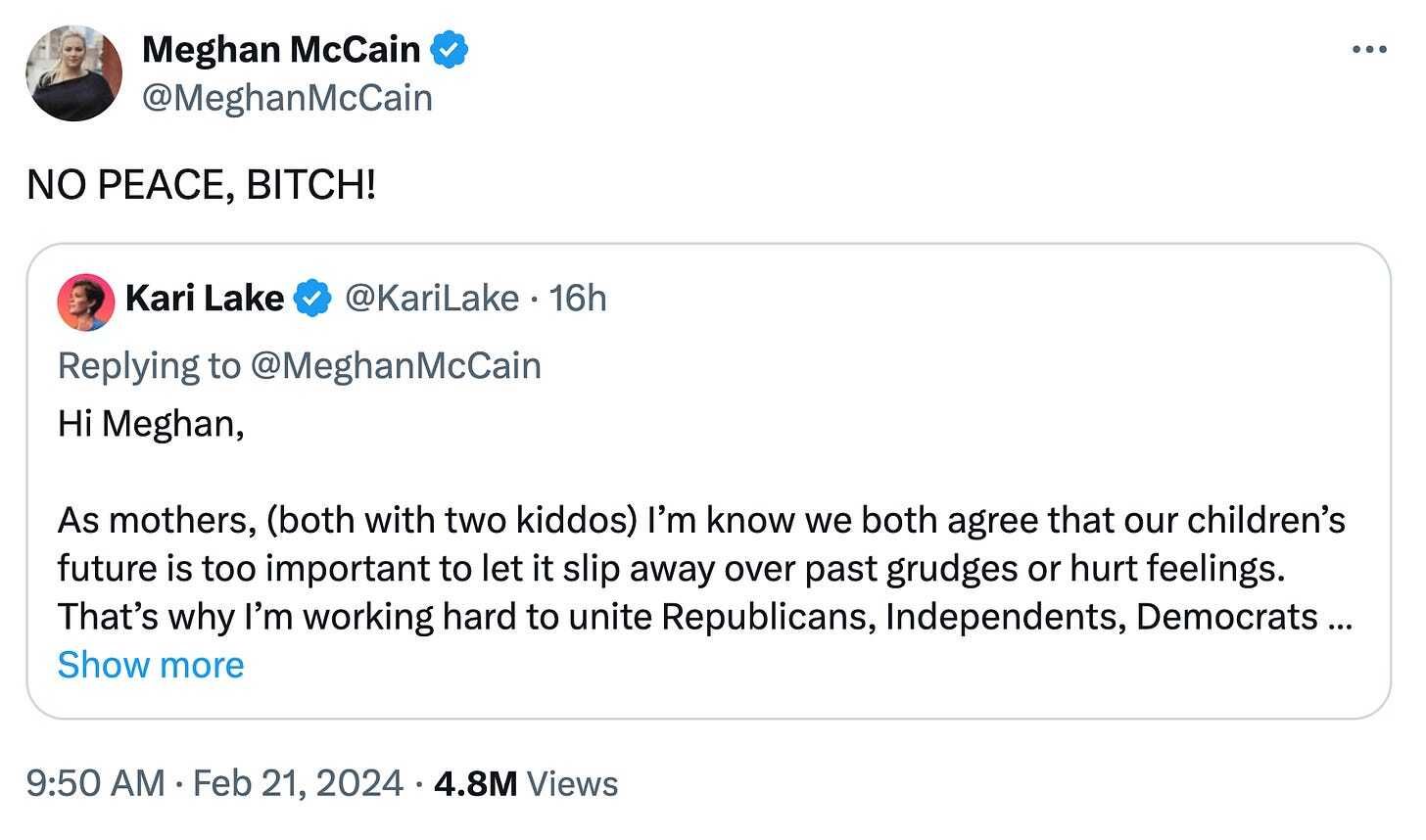Expand quoted tweet with Show more
This screenshot has height=840, width=1426.
[x=151, y=665]
